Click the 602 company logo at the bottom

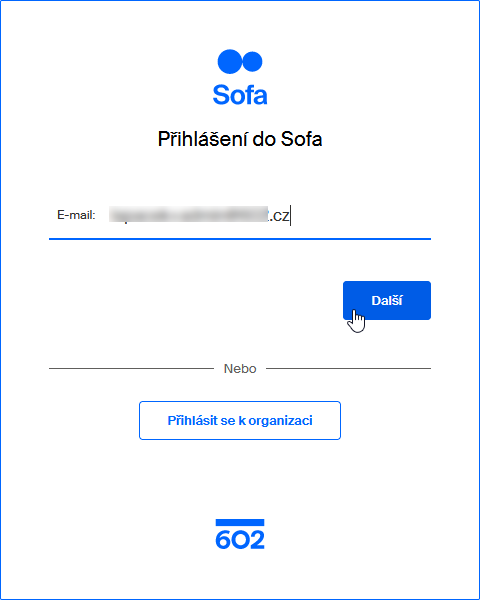click(240, 534)
